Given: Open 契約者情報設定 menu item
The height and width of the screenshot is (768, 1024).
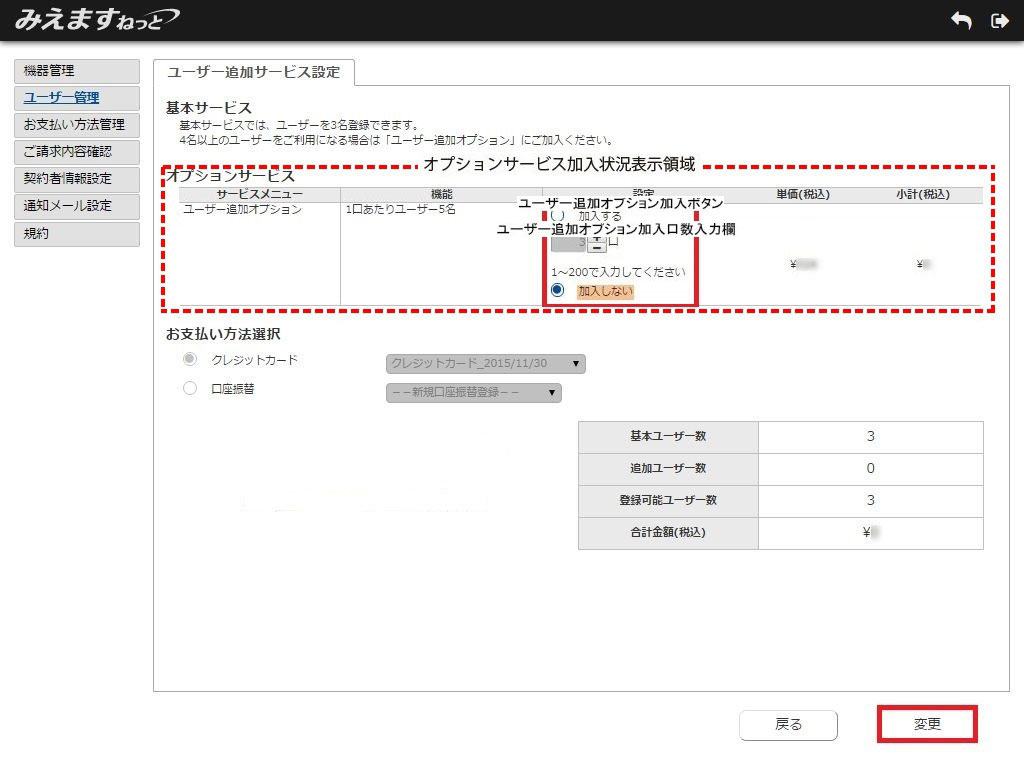Looking at the screenshot, I should [x=77, y=179].
